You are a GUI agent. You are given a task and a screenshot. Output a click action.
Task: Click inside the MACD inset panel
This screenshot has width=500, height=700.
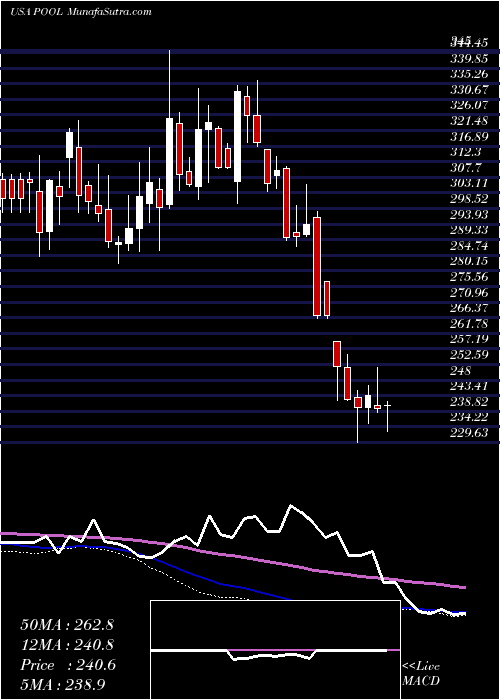click(x=275, y=650)
